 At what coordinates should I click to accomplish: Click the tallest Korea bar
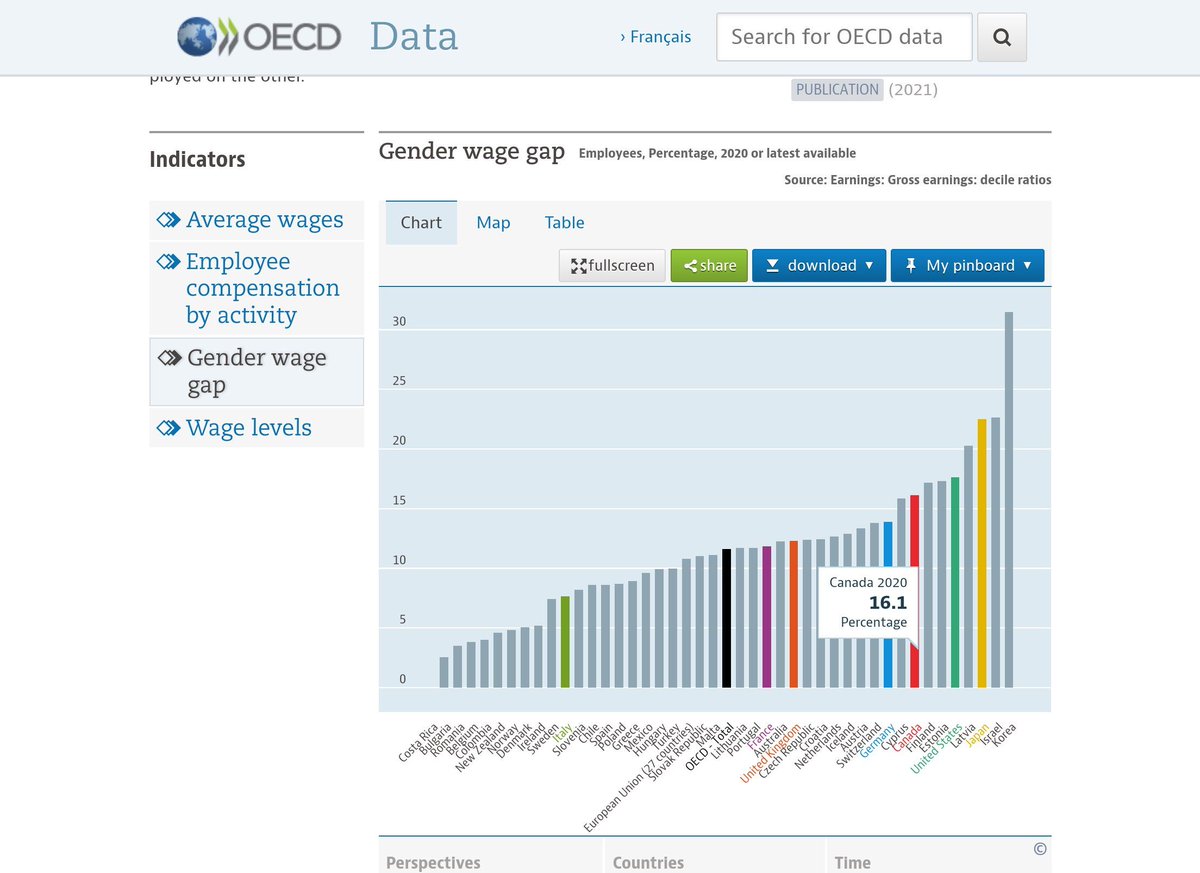coord(1008,500)
